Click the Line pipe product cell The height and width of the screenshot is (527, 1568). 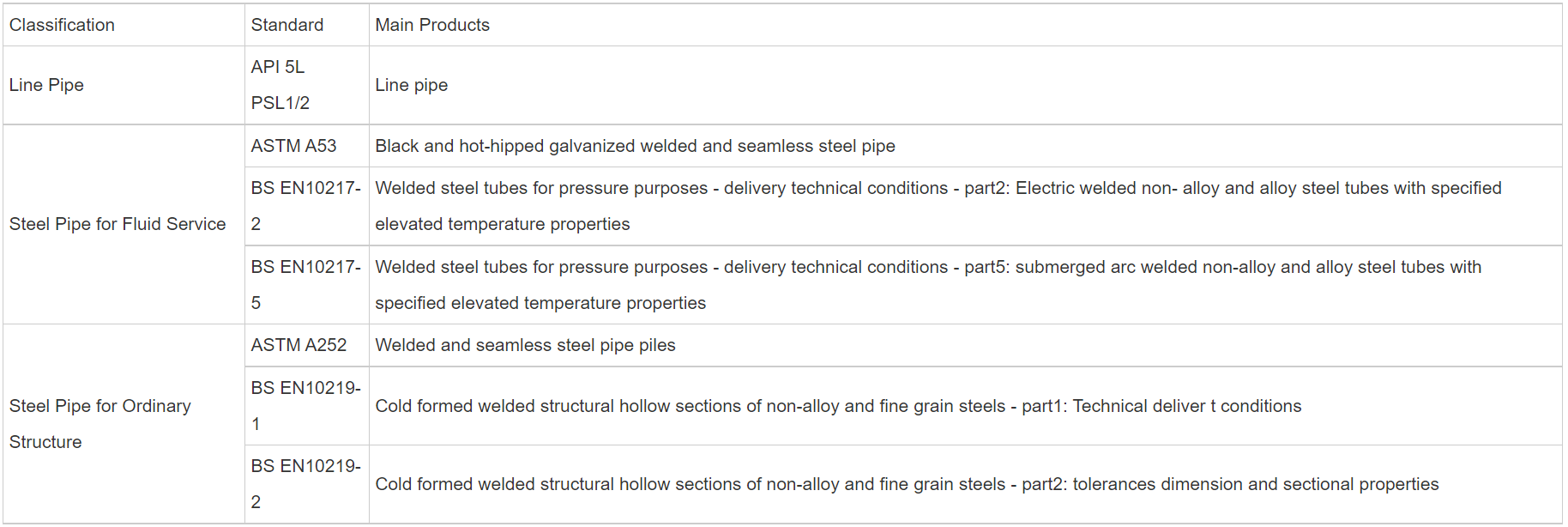412,85
